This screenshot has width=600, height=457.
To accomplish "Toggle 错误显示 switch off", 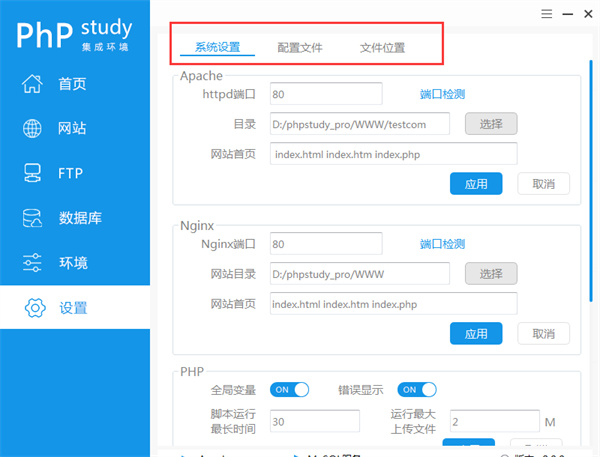I will coord(417,390).
